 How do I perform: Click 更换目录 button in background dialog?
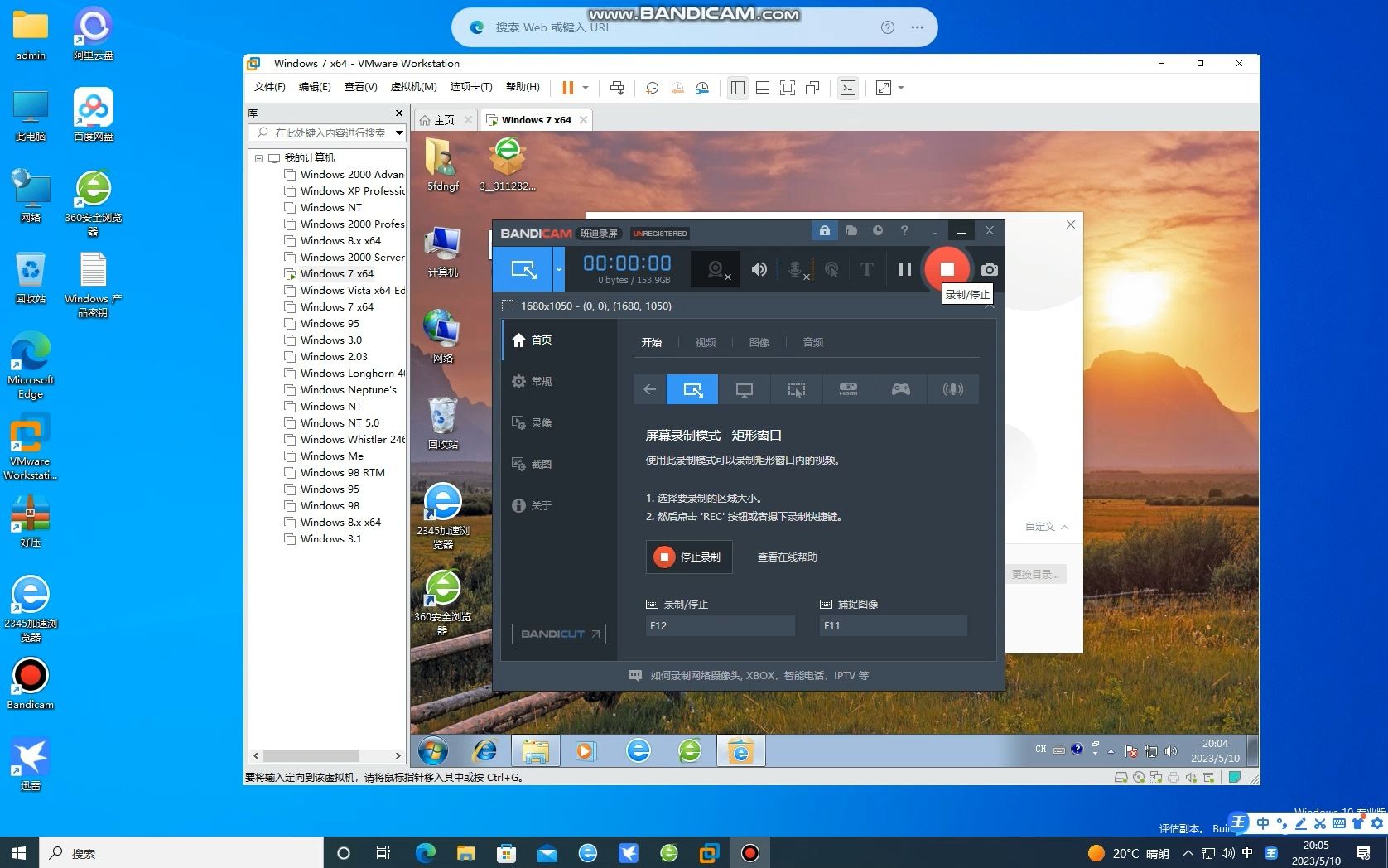[x=1035, y=574]
